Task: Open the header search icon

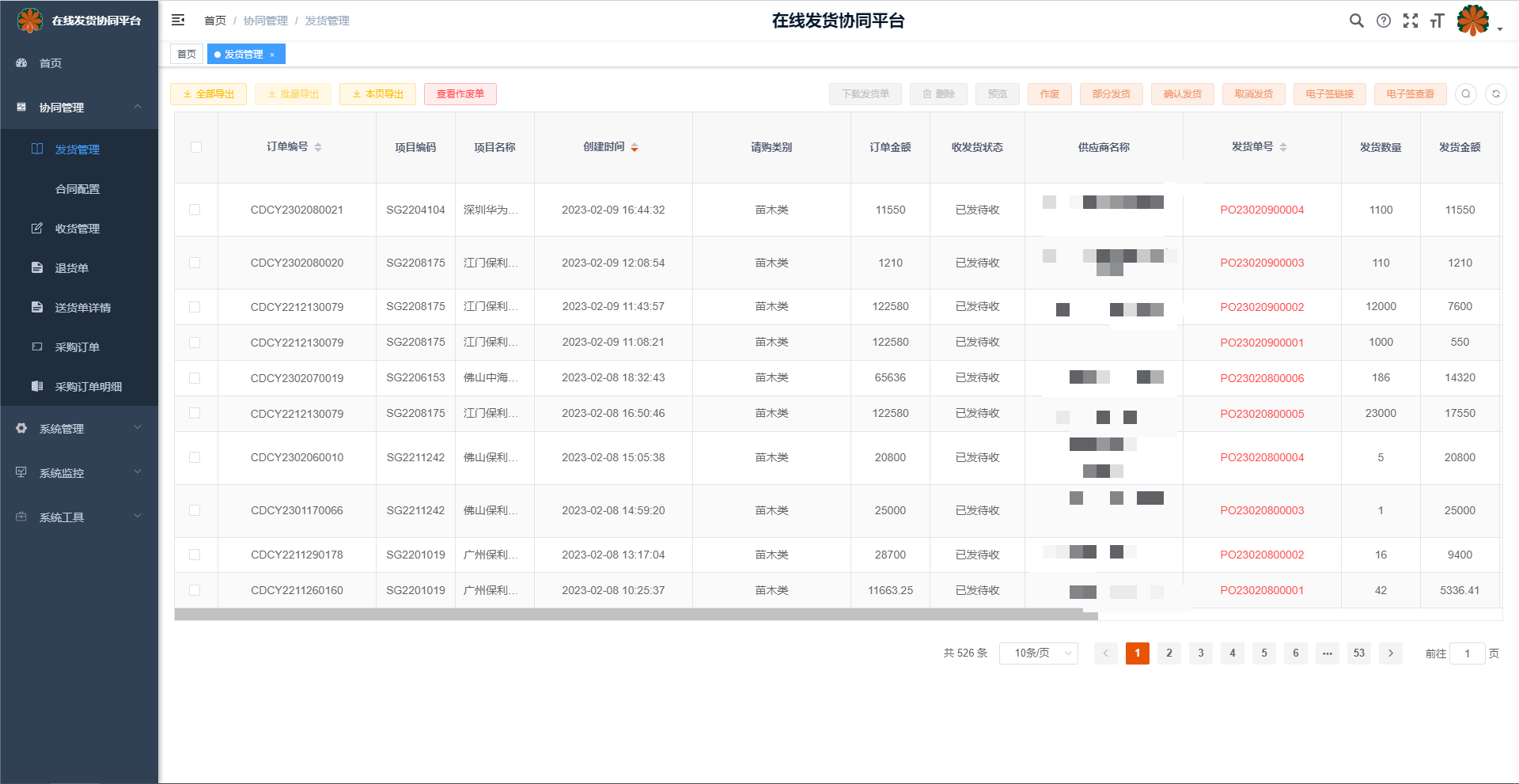Action: tap(1356, 21)
